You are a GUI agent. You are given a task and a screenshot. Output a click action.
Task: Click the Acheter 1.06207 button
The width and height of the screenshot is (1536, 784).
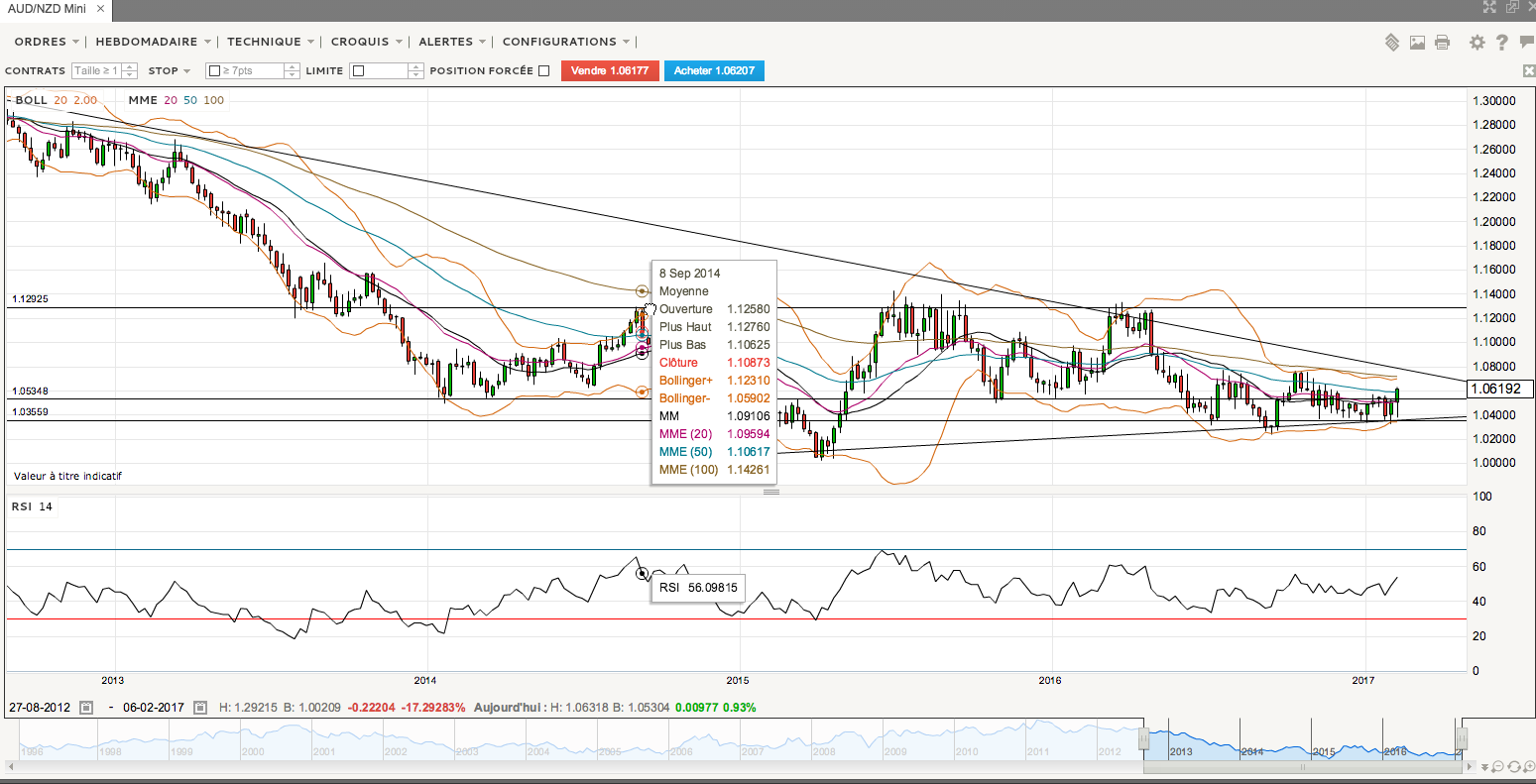point(714,70)
